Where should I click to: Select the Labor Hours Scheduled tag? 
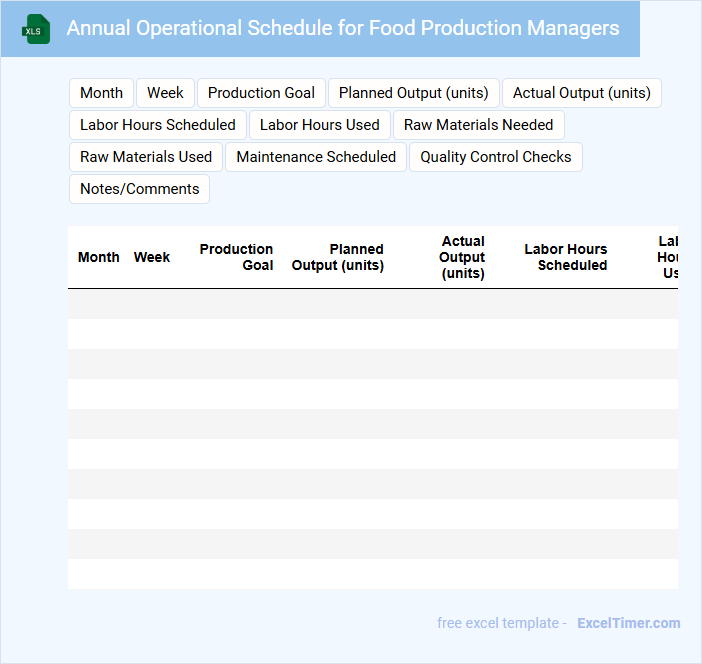(x=158, y=125)
